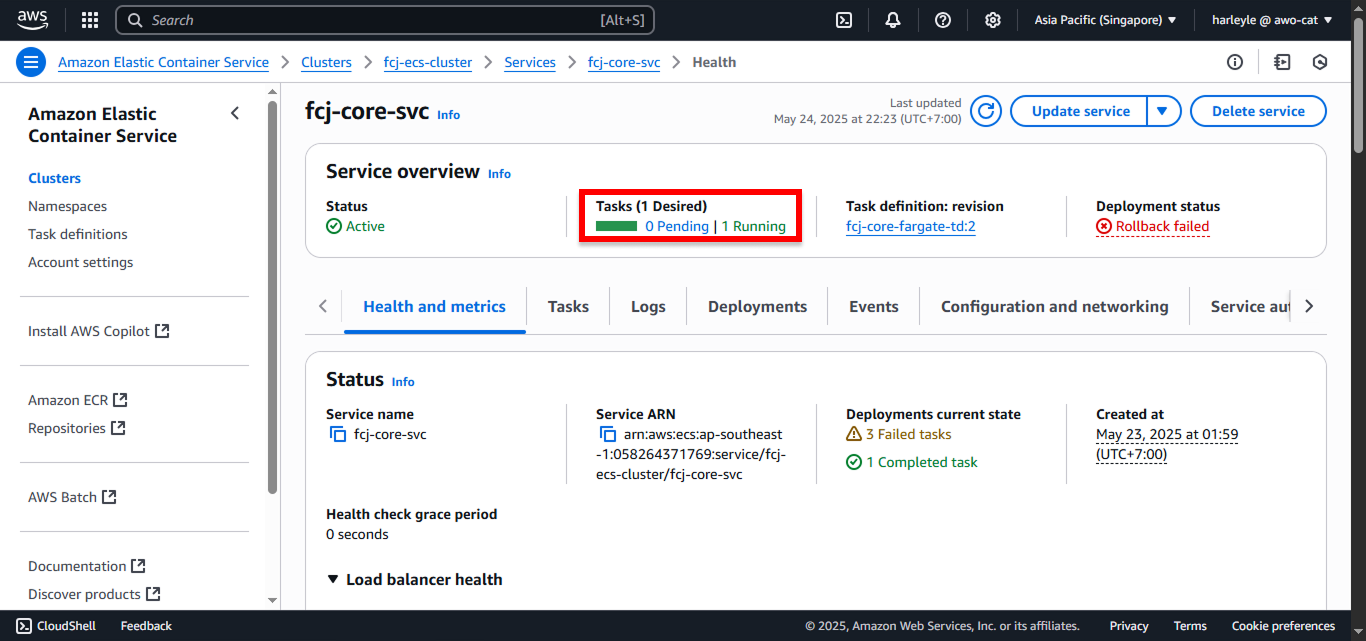Open Cookie preferences in footer

pyautogui.click(x=1283, y=626)
